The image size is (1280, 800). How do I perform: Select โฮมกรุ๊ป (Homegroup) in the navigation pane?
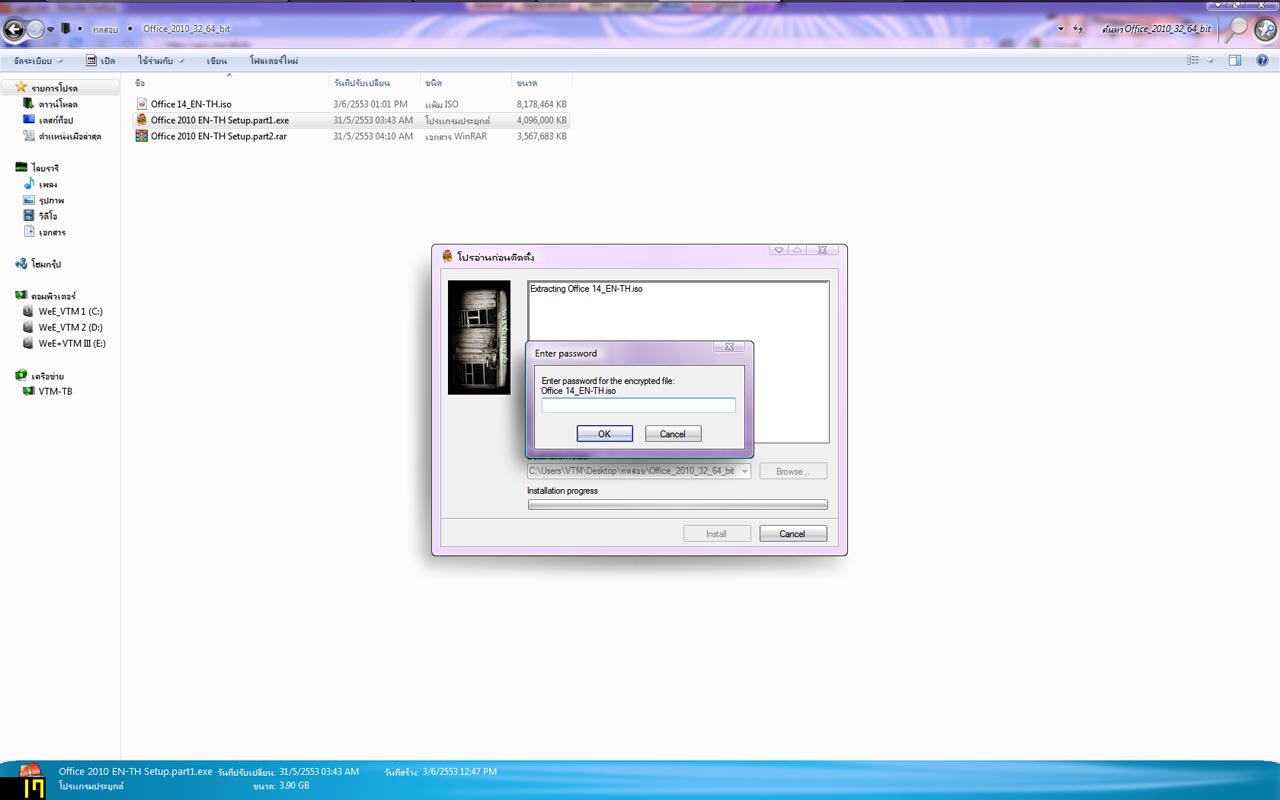click(x=46, y=264)
